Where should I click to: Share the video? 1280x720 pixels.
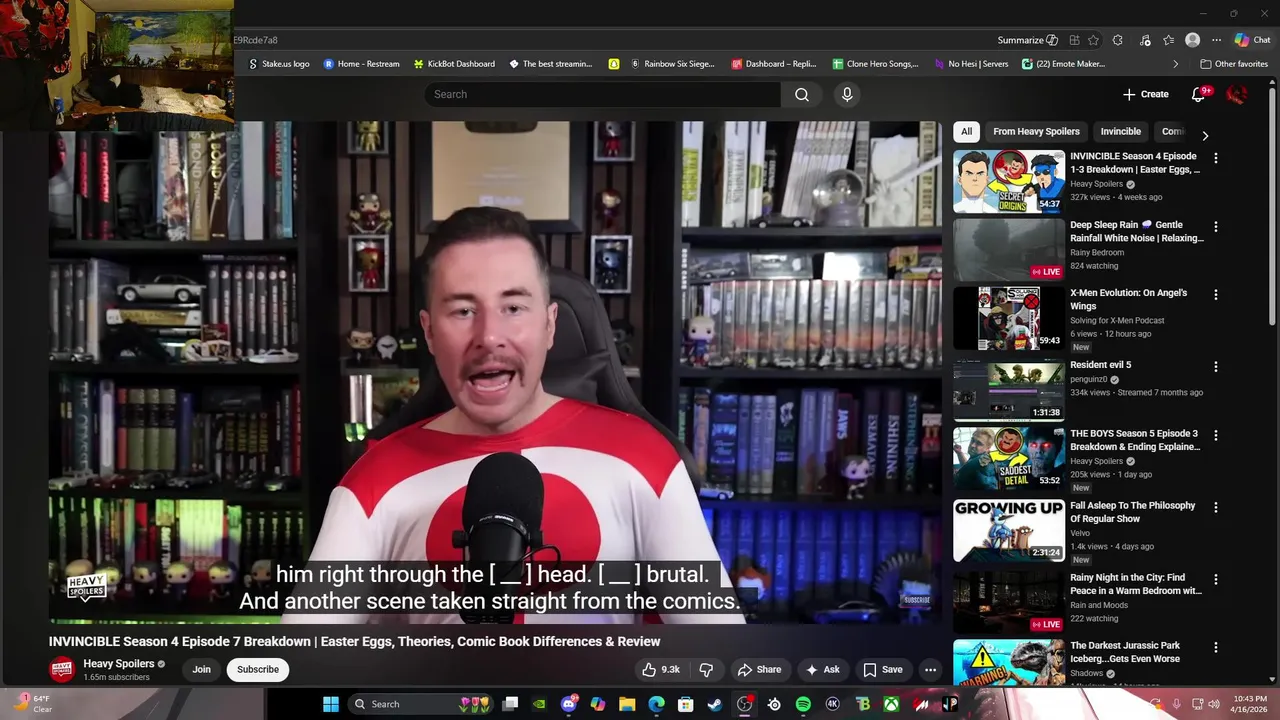point(759,670)
